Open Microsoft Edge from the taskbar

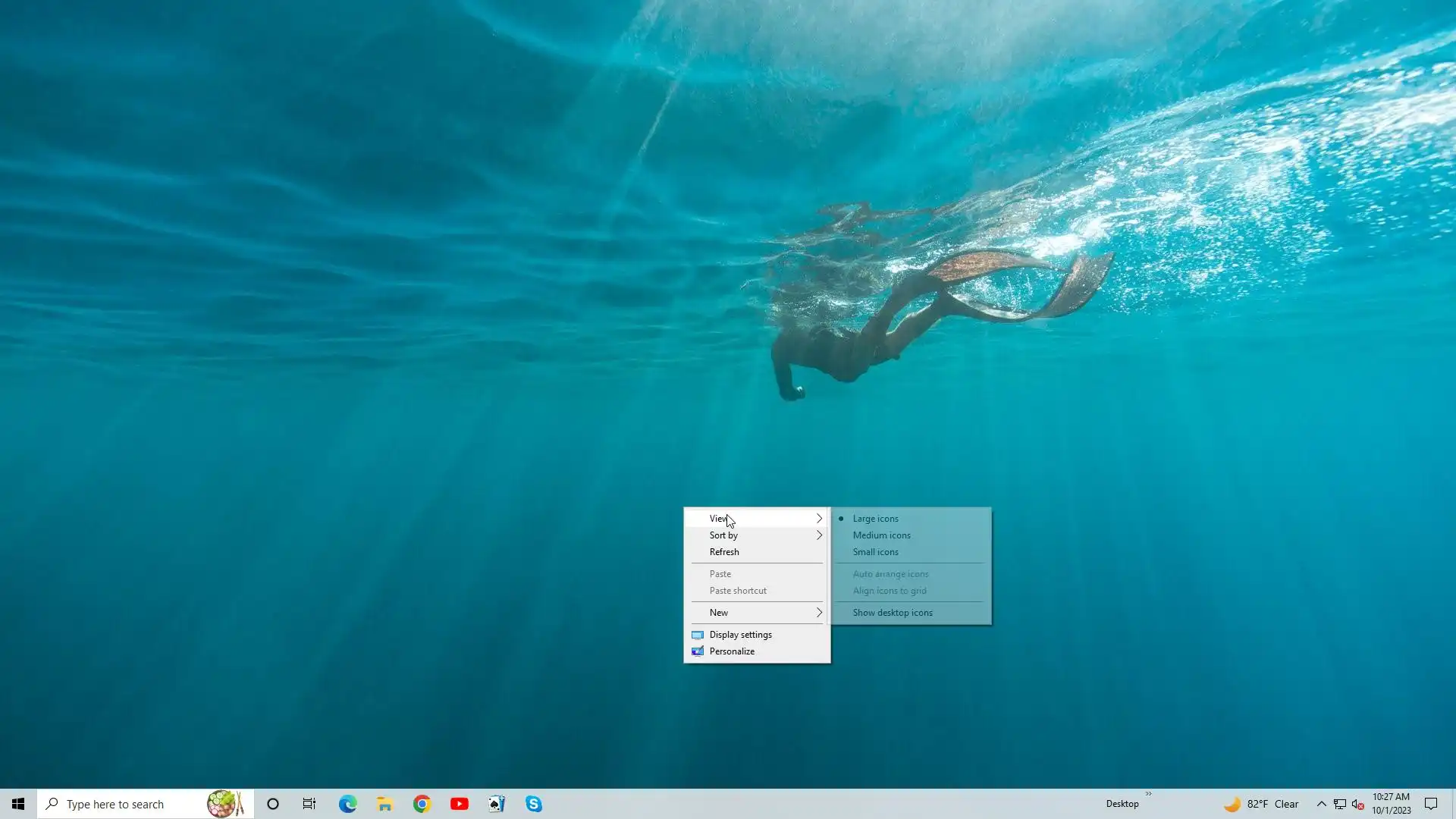pyautogui.click(x=347, y=804)
